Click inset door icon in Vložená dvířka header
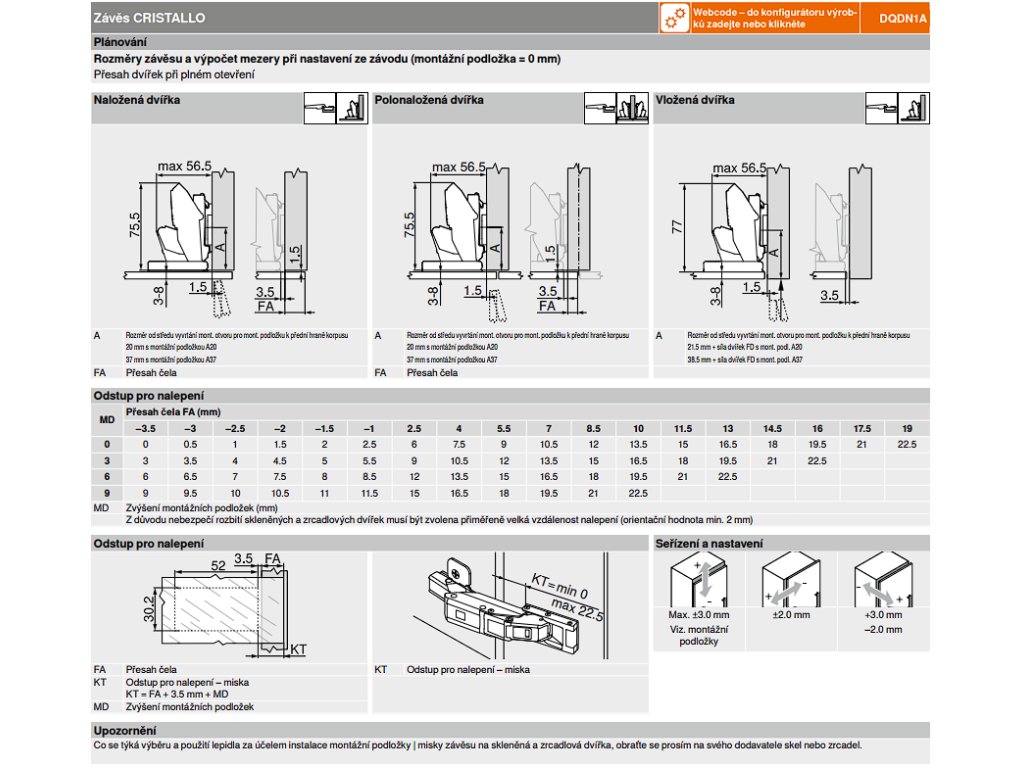1024x768 pixels. [x=913, y=106]
